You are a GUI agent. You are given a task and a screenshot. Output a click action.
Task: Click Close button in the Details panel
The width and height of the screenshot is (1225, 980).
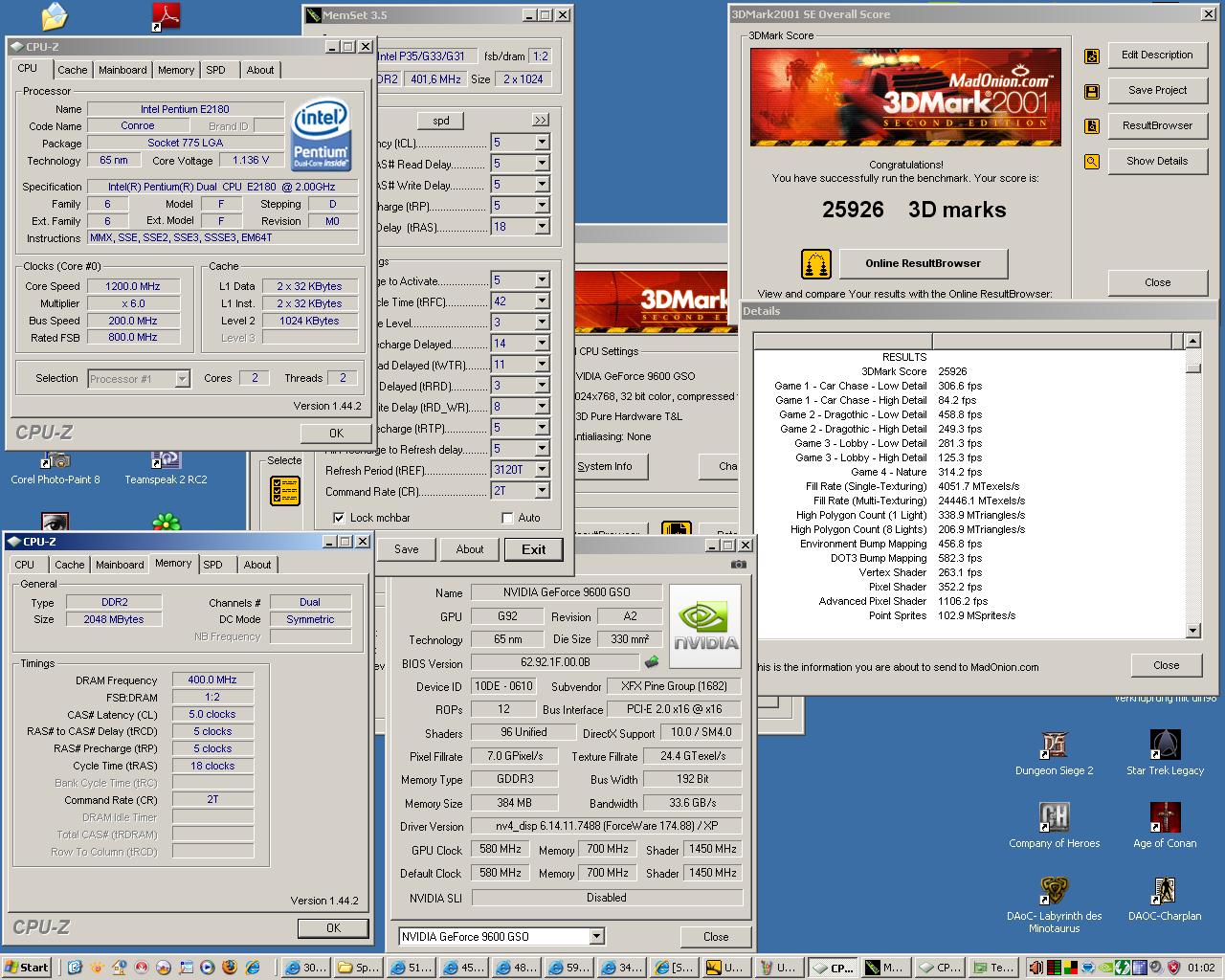point(1166,665)
